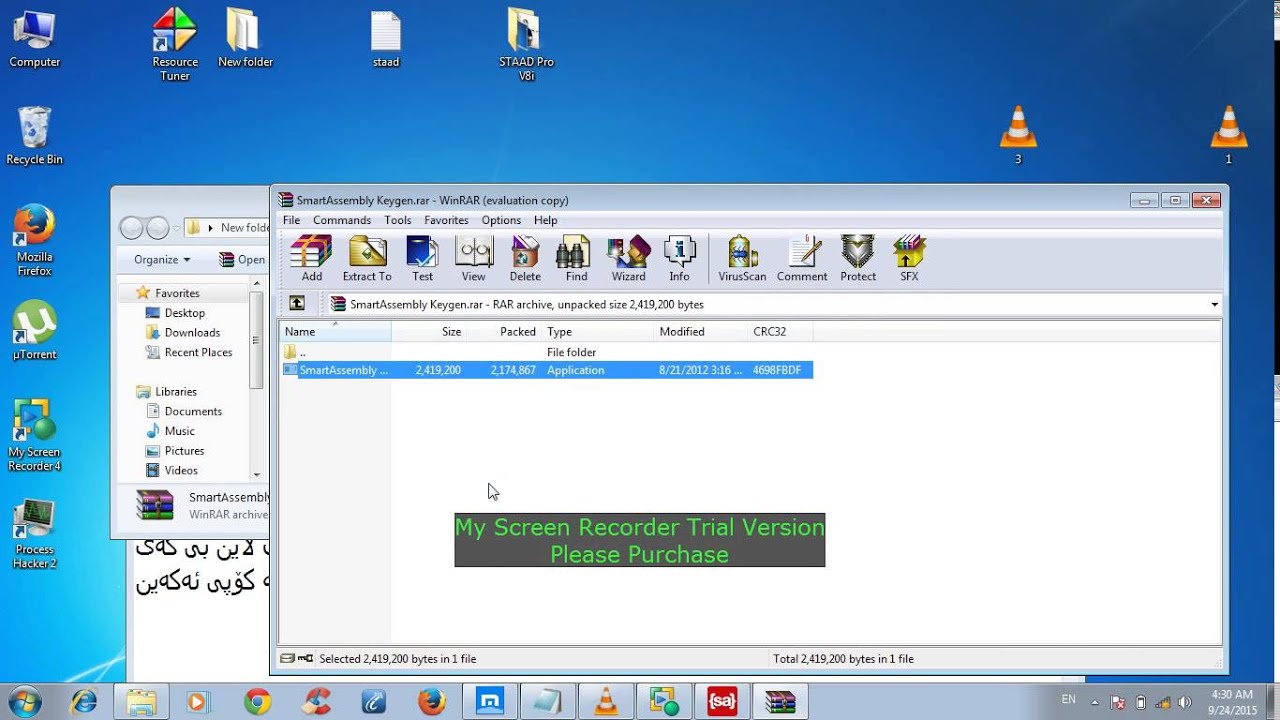This screenshot has width=1280, height=720.
Task: Click Libraries in Explorer navigation pane
Action: [x=175, y=392]
